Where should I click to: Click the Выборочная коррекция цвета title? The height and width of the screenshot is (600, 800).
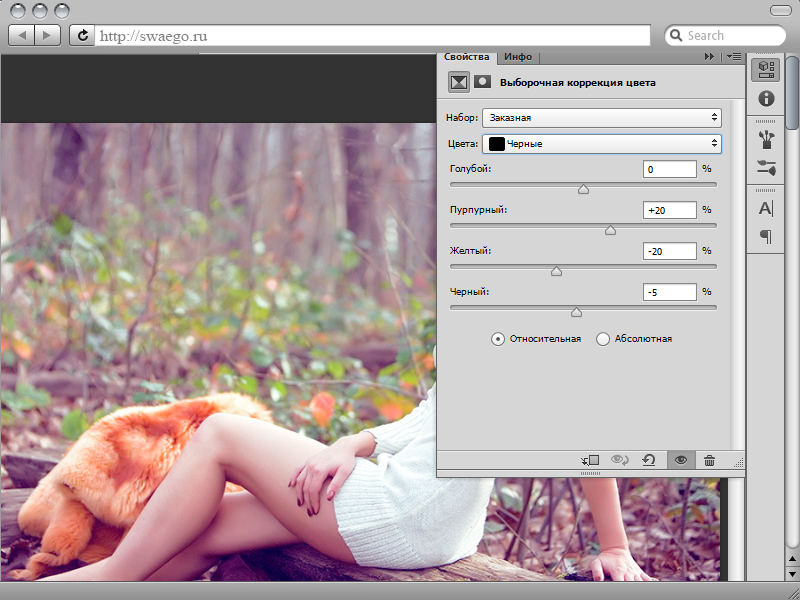578,83
